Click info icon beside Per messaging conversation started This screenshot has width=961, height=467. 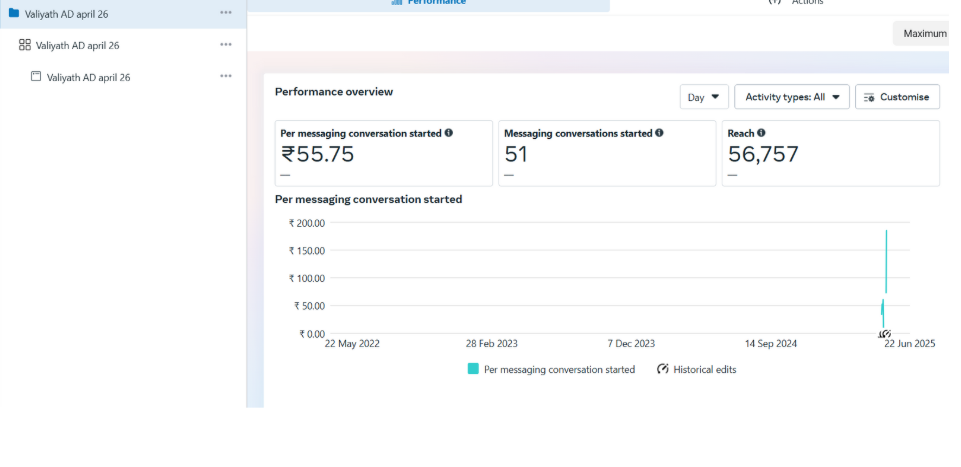click(448, 133)
